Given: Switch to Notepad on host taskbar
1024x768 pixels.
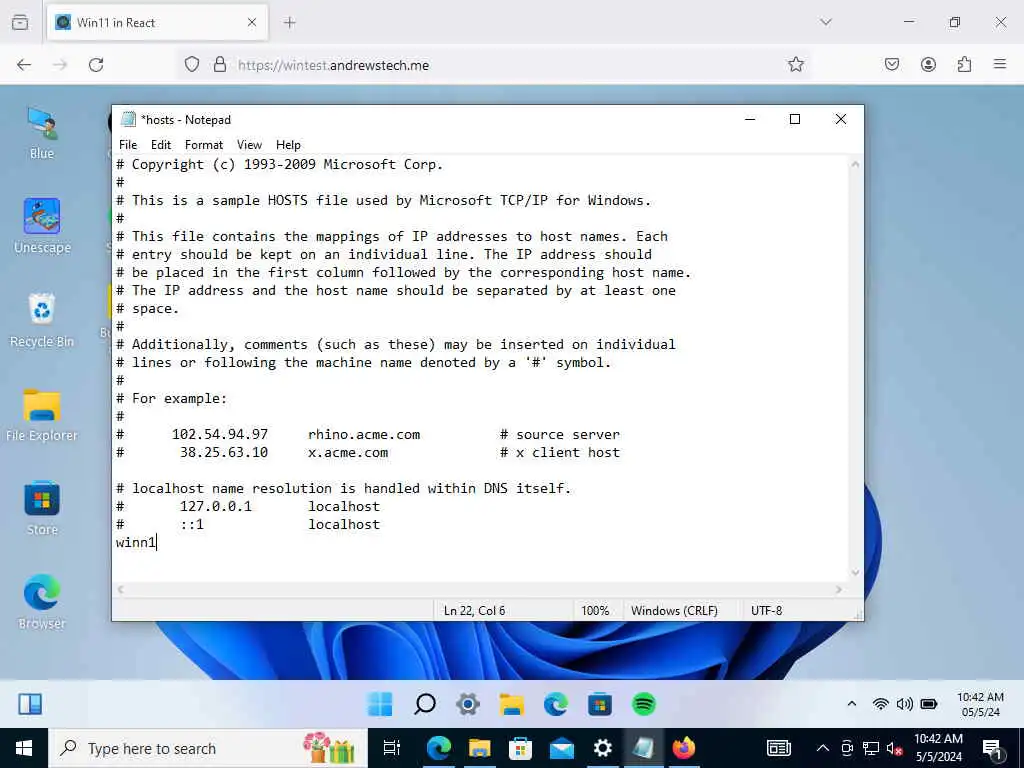Looking at the screenshot, I should [643, 748].
